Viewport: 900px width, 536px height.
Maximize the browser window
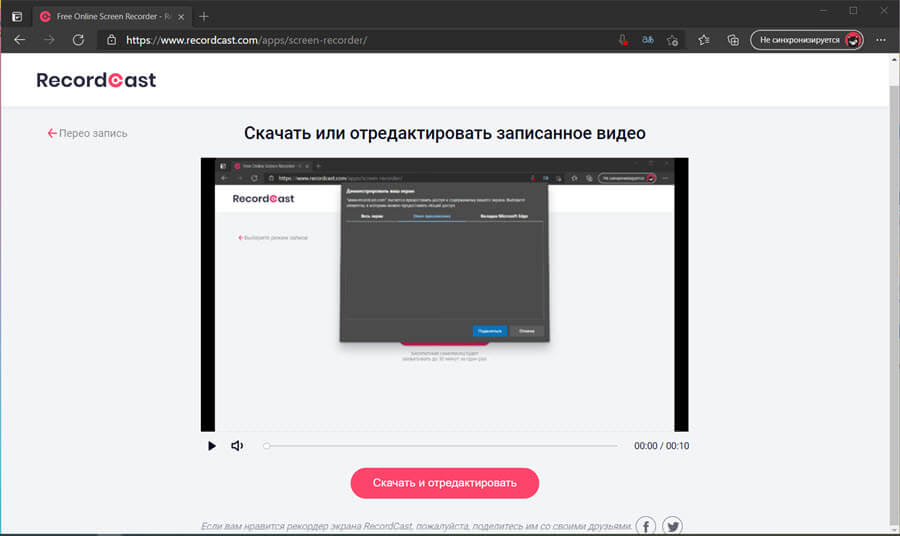point(854,11)
